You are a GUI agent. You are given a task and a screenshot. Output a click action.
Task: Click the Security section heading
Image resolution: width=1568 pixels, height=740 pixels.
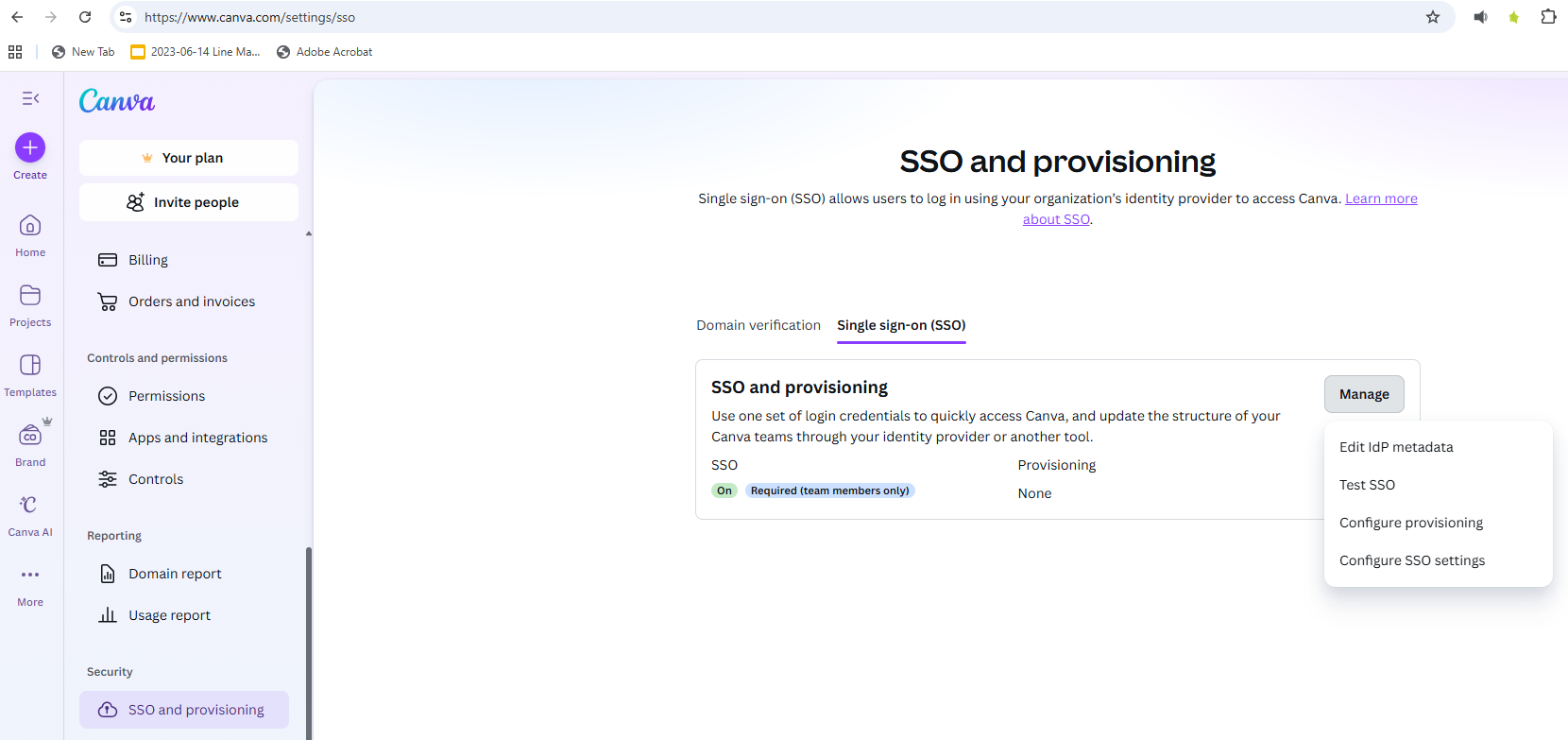(110, 672)
